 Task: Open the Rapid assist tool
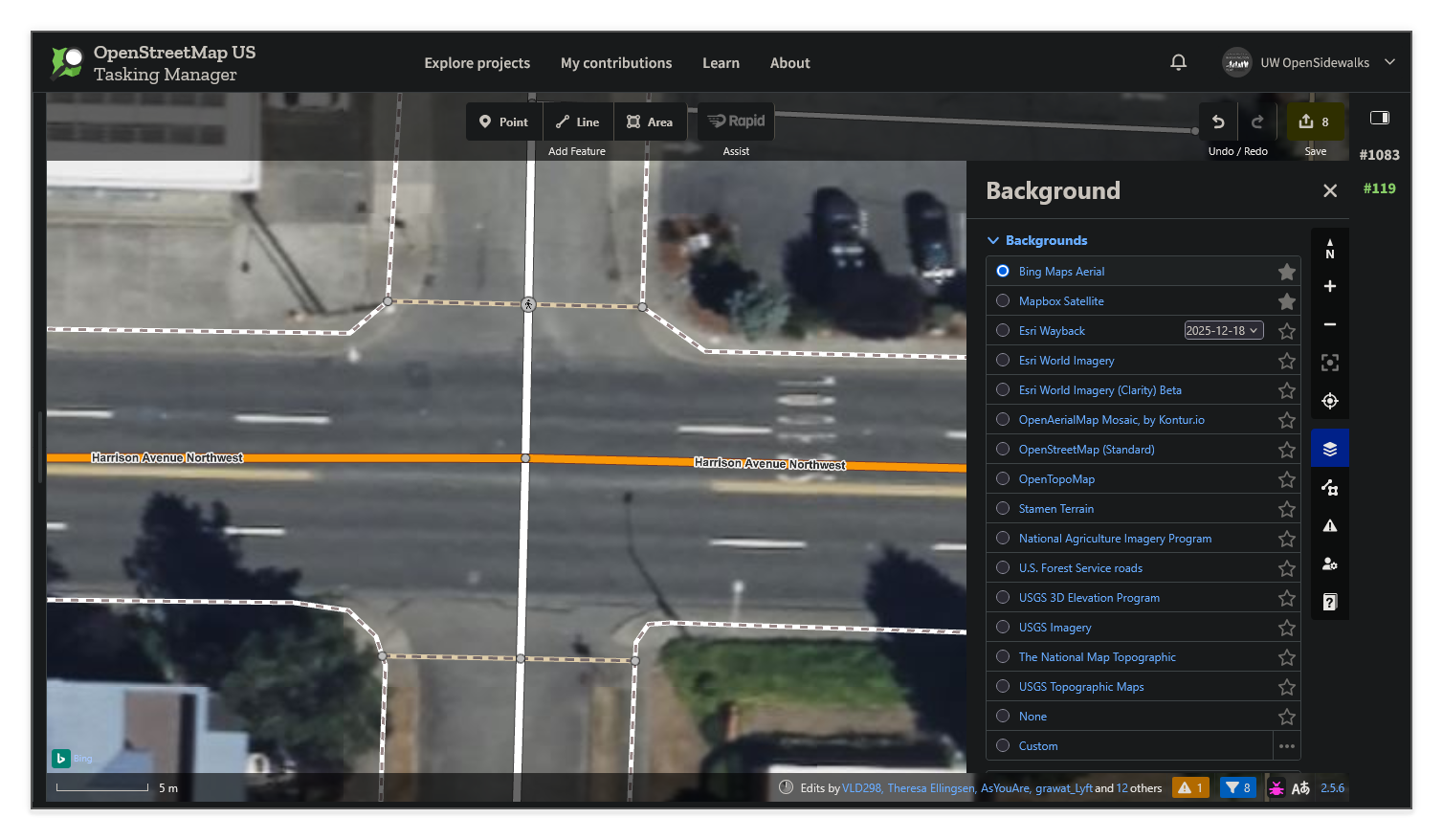[735, 121]
